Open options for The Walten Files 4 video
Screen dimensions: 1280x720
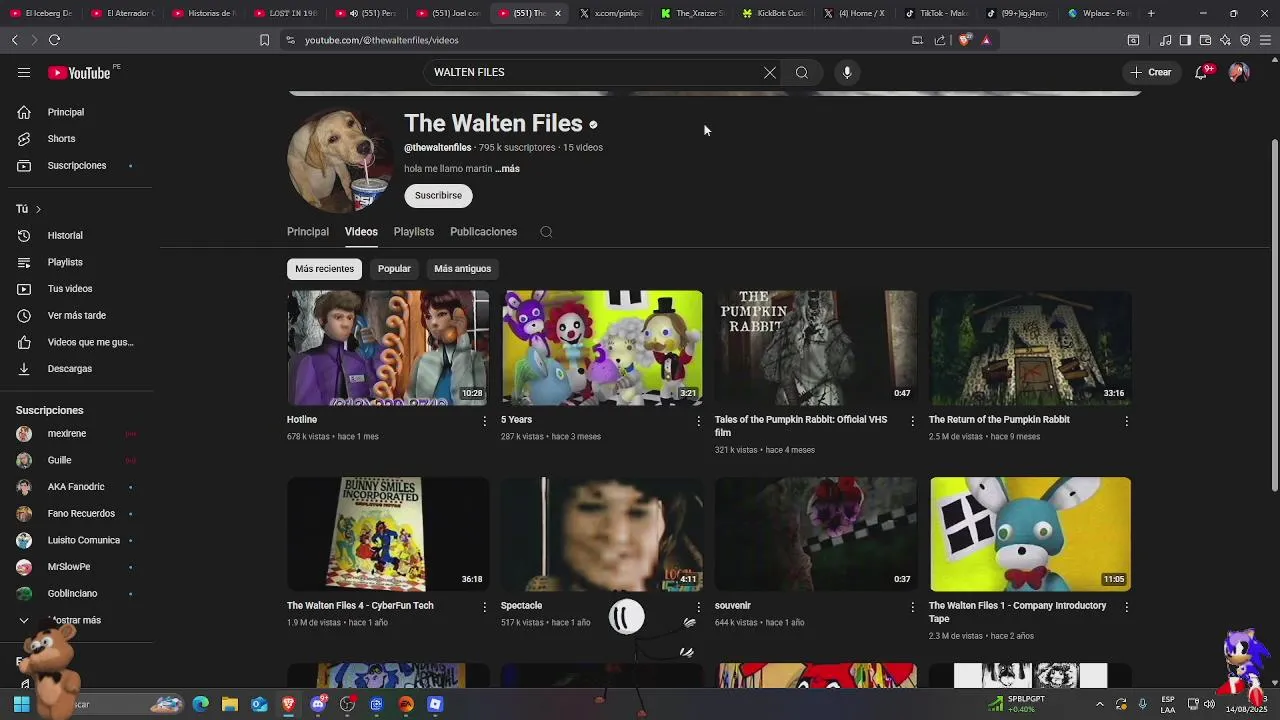[x=485, y=607]
